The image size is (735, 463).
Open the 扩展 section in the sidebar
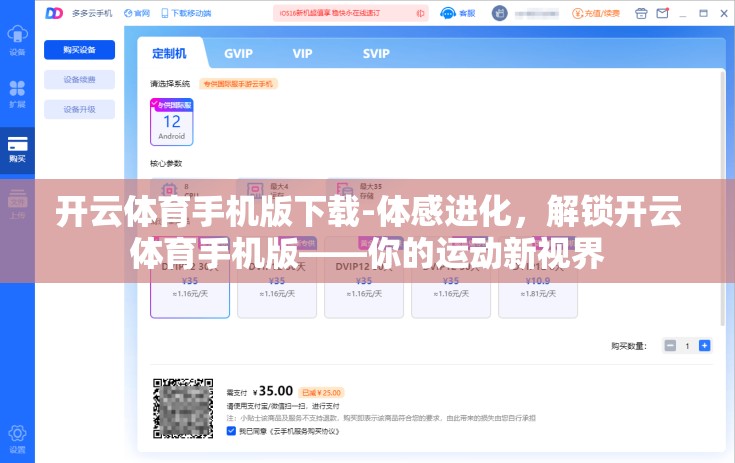pos(17,94)
